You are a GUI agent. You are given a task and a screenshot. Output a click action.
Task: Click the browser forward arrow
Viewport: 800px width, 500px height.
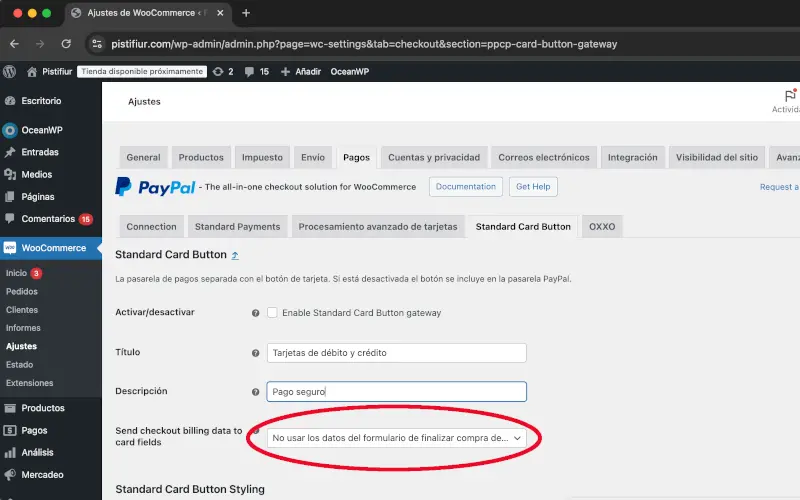[x=40, y=44]
